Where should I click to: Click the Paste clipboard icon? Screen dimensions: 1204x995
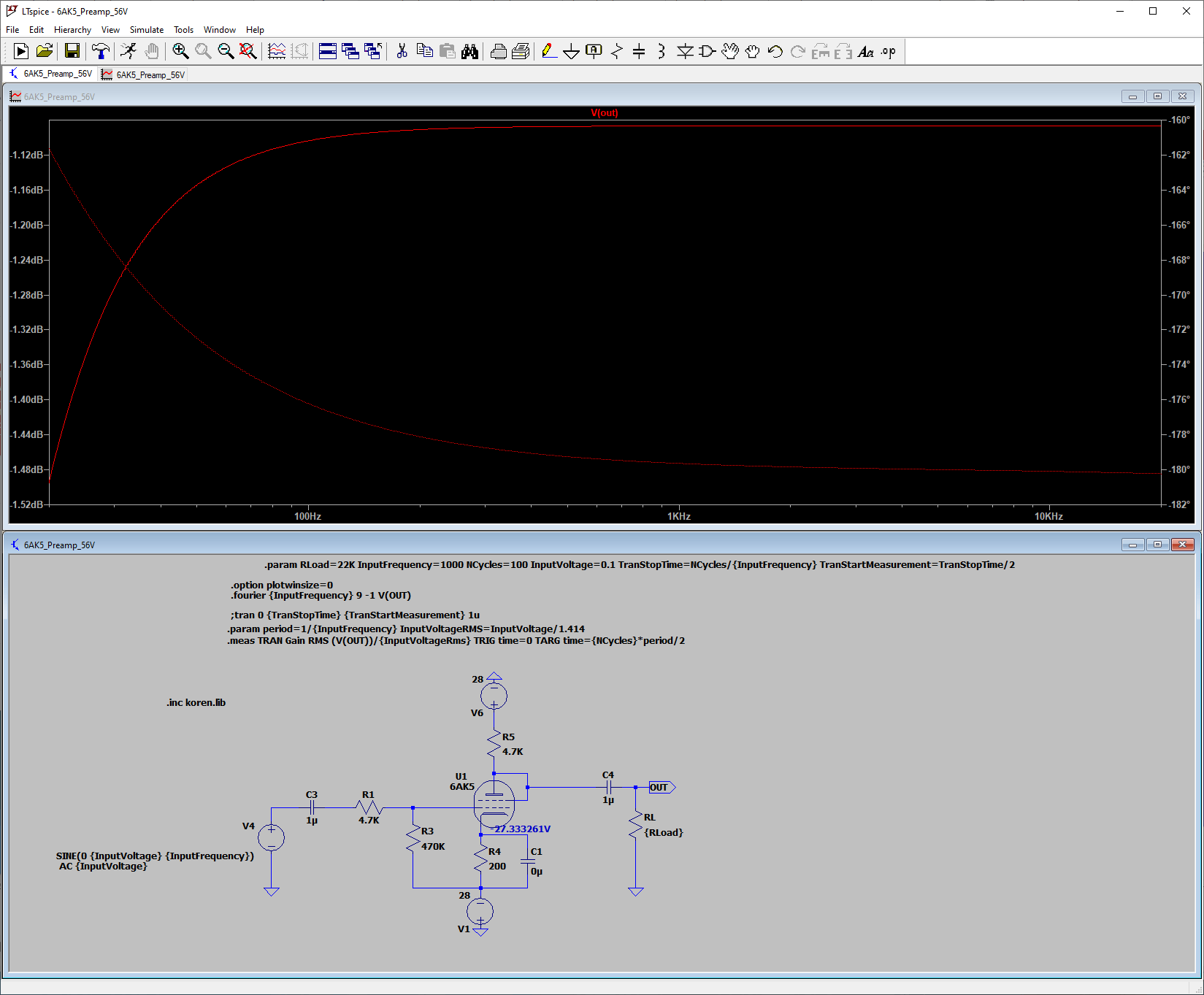447,51
